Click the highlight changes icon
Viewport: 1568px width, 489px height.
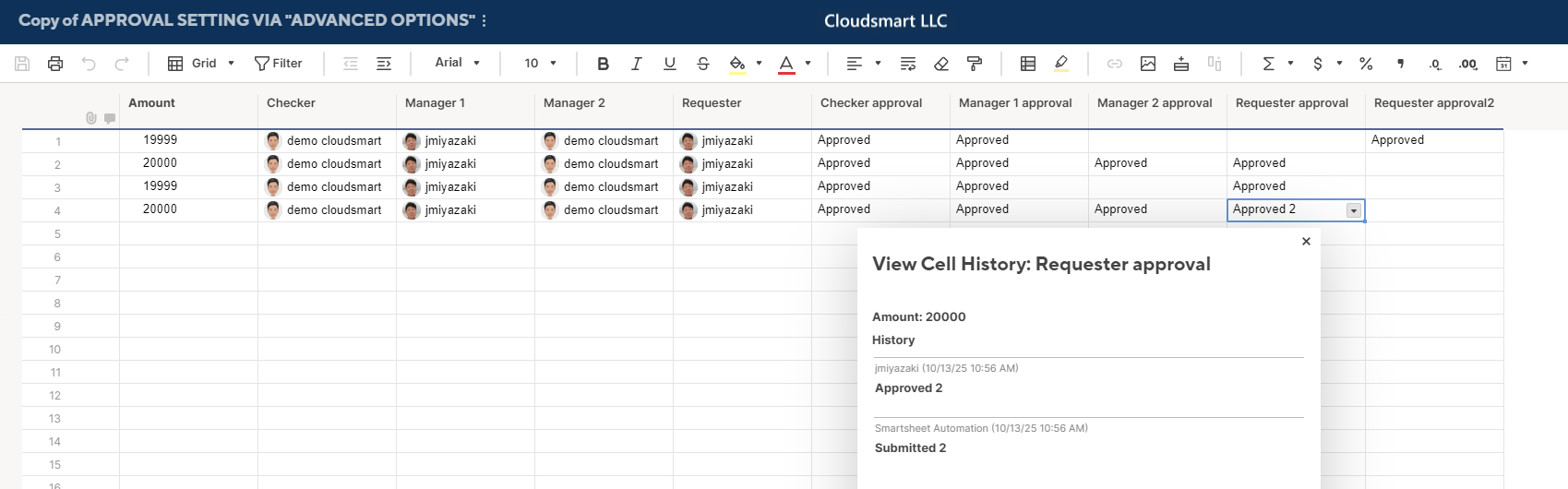1061,64
